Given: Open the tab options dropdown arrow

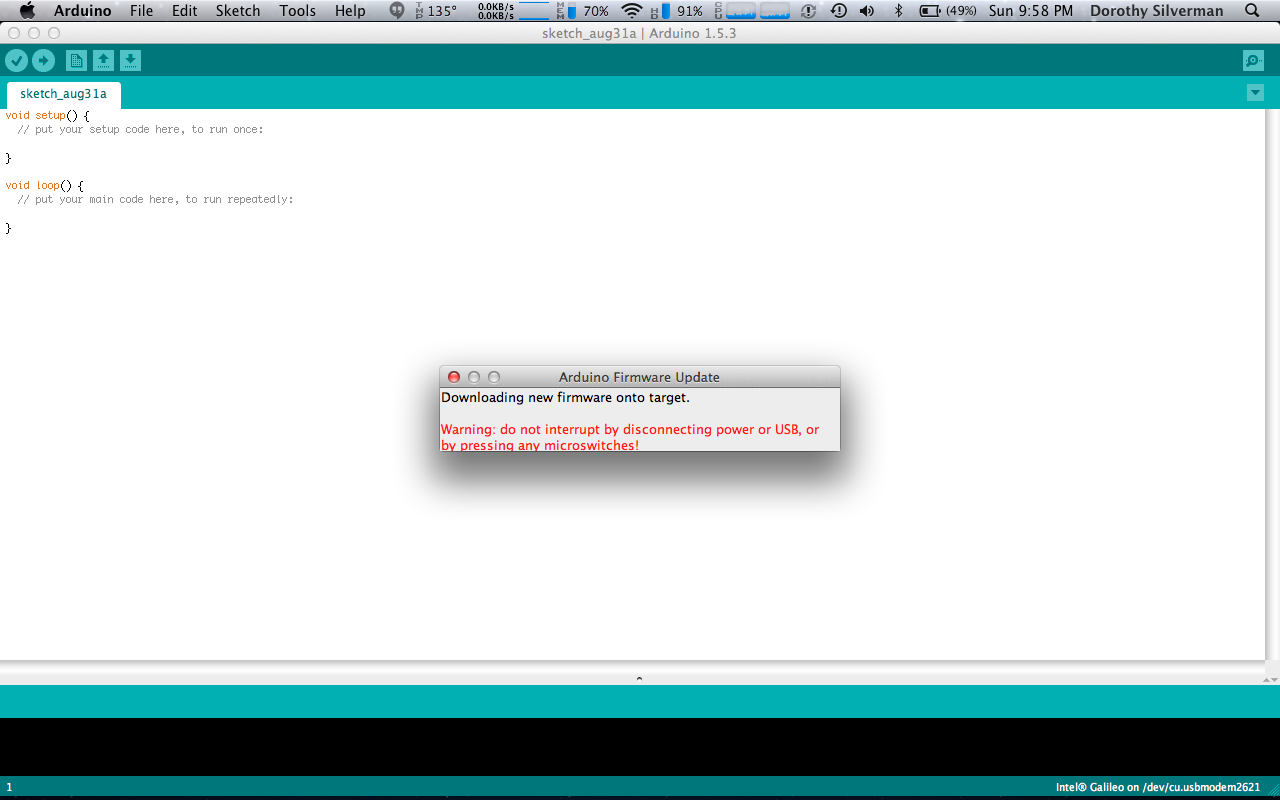Looking at the screenshot, I should point(1255,93).
